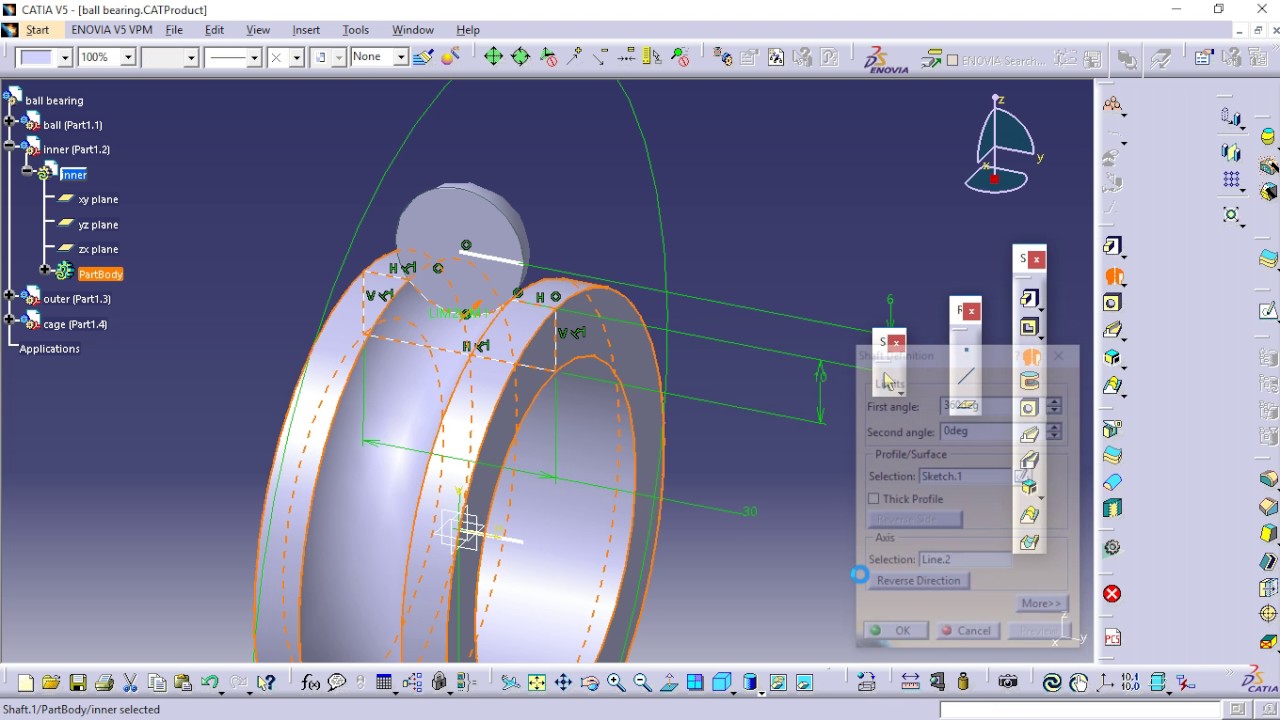This screenshot has height=720, width=1280.
Task: Click the Pad tool in right toolbar
Action: point(1113,247)
